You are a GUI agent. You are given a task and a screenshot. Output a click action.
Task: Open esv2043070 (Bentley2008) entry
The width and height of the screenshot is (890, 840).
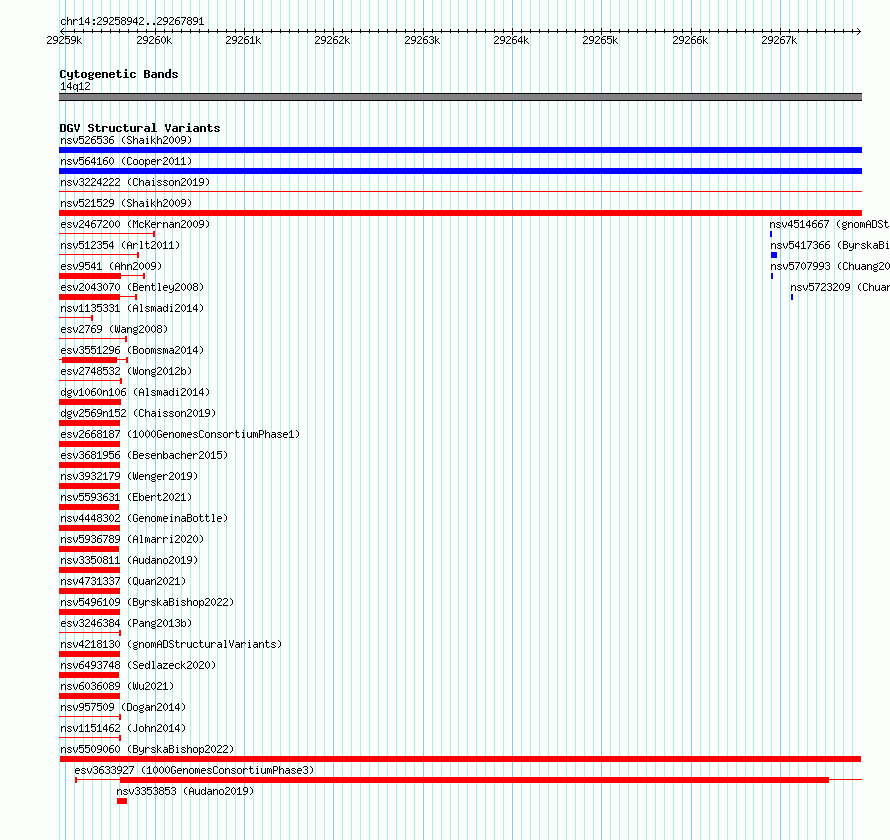tap(132, 287)
